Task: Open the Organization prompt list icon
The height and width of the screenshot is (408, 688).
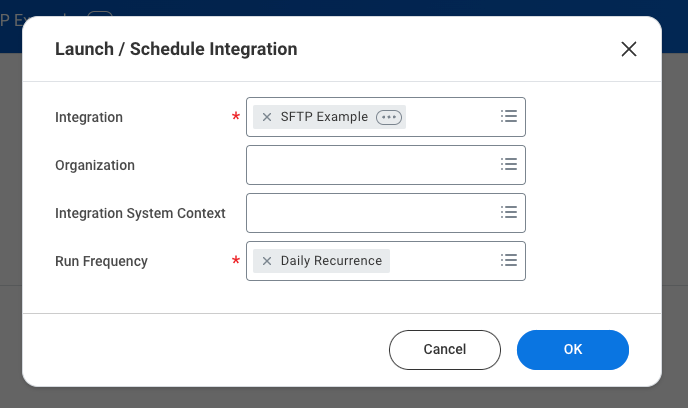Action: [x=508, y=165]
